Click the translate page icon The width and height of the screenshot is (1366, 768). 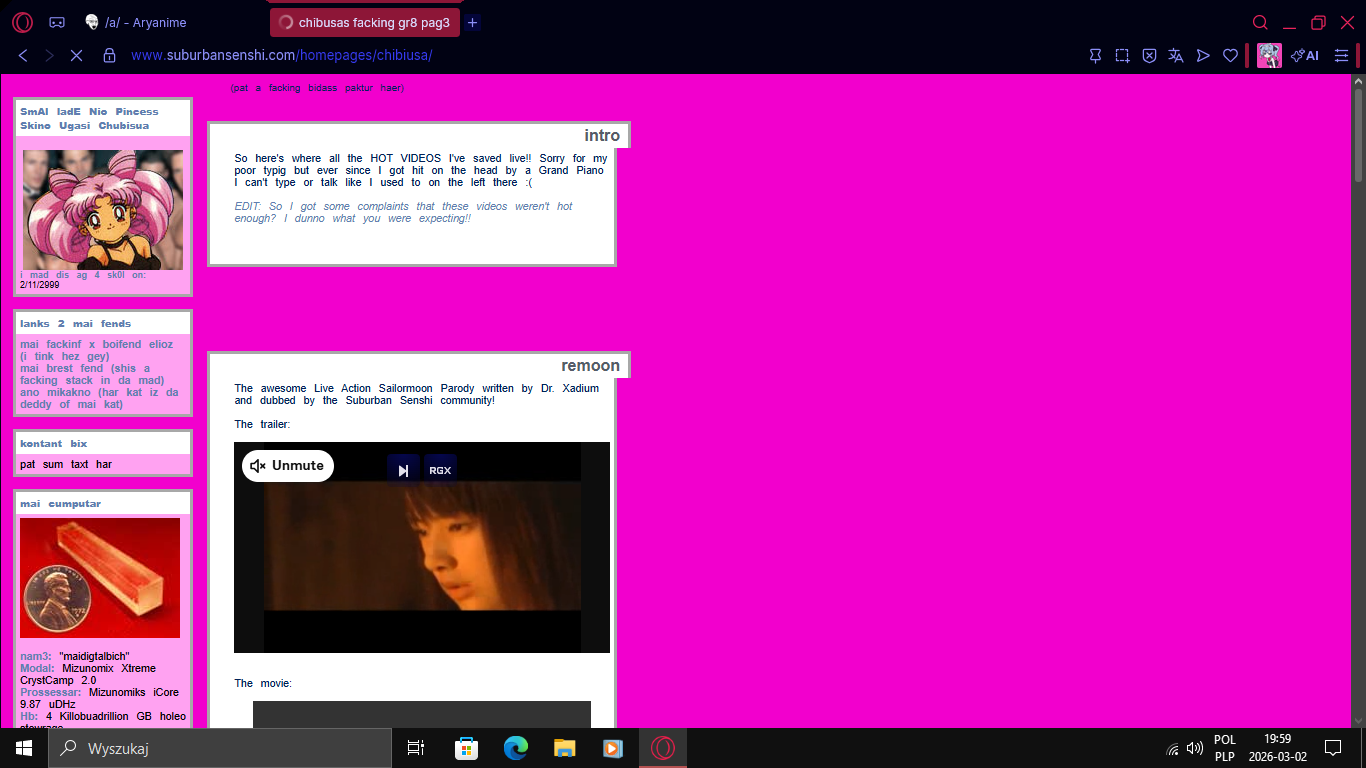[x=1176, y=56]
